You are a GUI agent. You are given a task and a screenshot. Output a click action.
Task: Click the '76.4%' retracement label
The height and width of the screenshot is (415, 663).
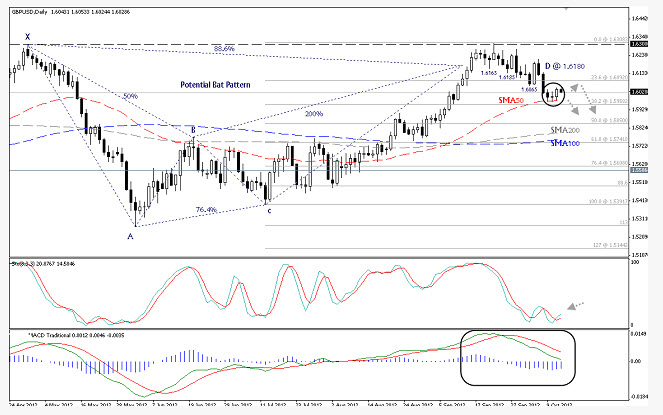[206, 209]
